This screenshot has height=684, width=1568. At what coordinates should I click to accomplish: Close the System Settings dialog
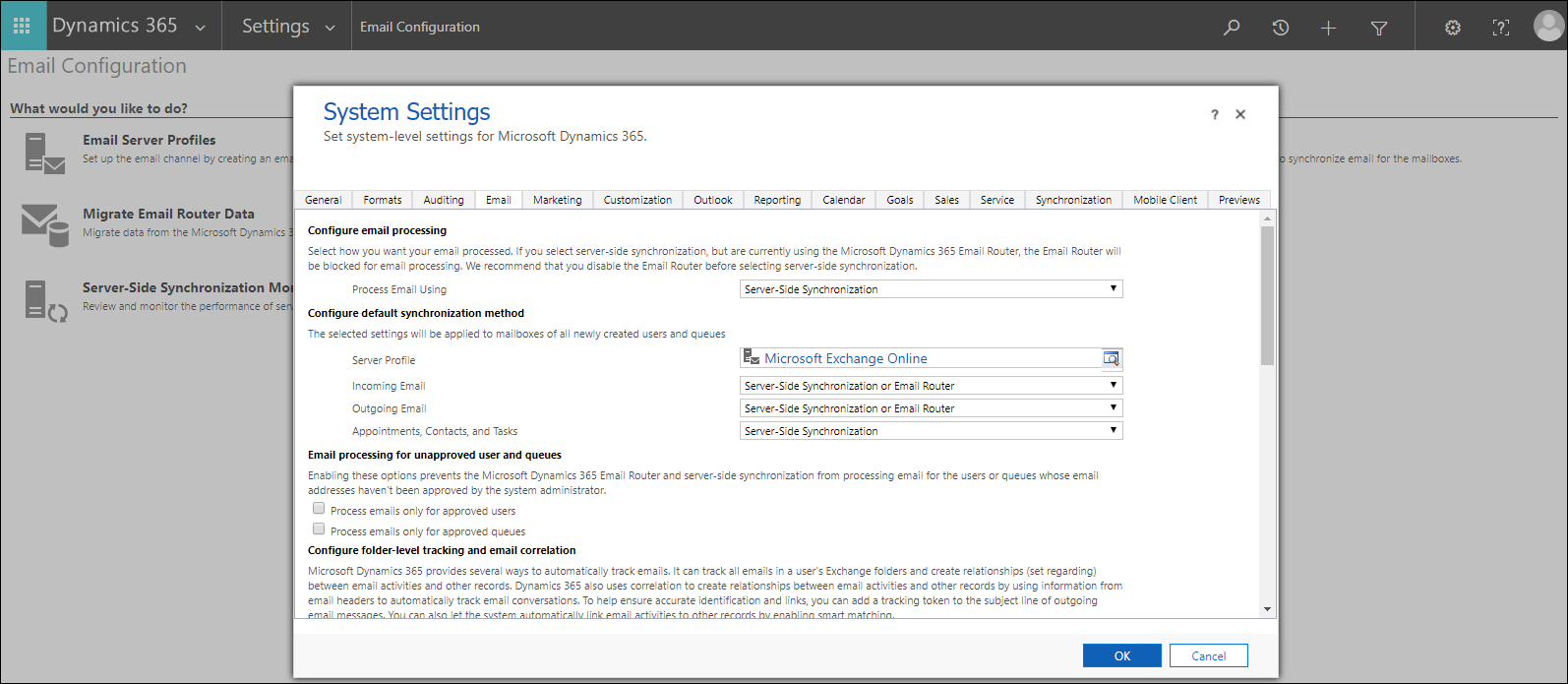click(x=1240, y=114)
